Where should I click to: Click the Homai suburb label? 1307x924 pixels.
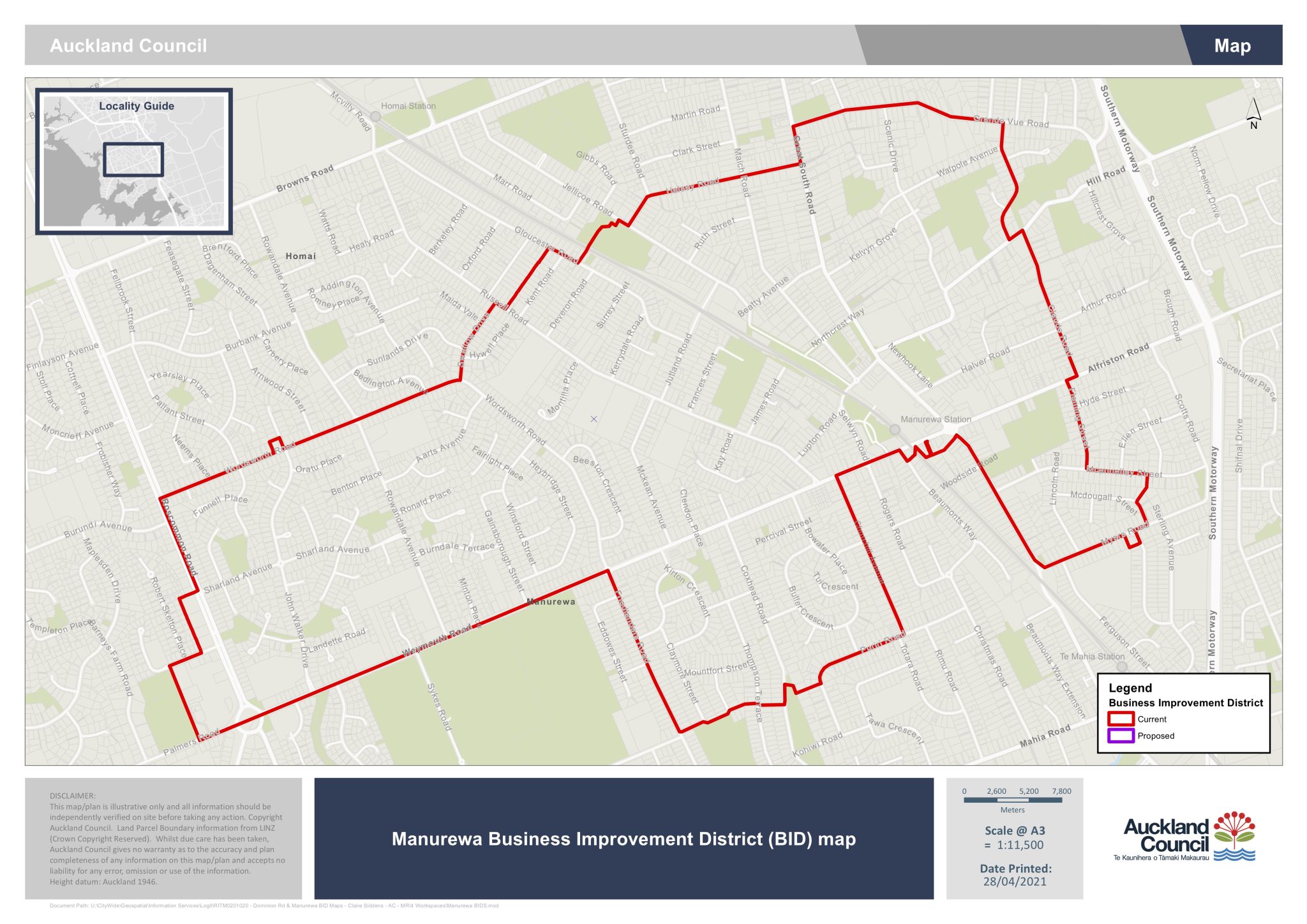[301, 256]
